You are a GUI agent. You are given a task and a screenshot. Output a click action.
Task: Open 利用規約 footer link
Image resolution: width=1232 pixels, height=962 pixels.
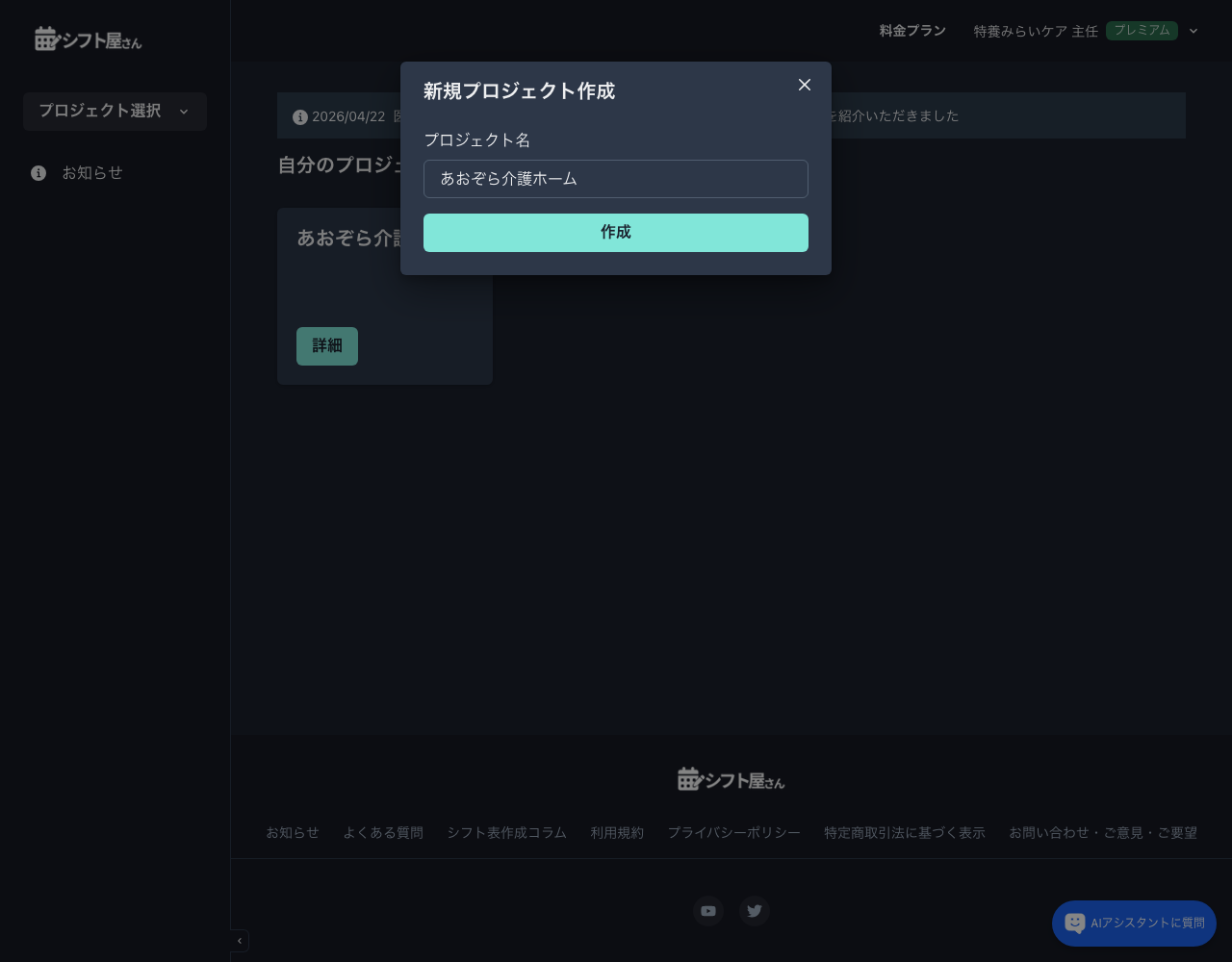click(617, 833)
